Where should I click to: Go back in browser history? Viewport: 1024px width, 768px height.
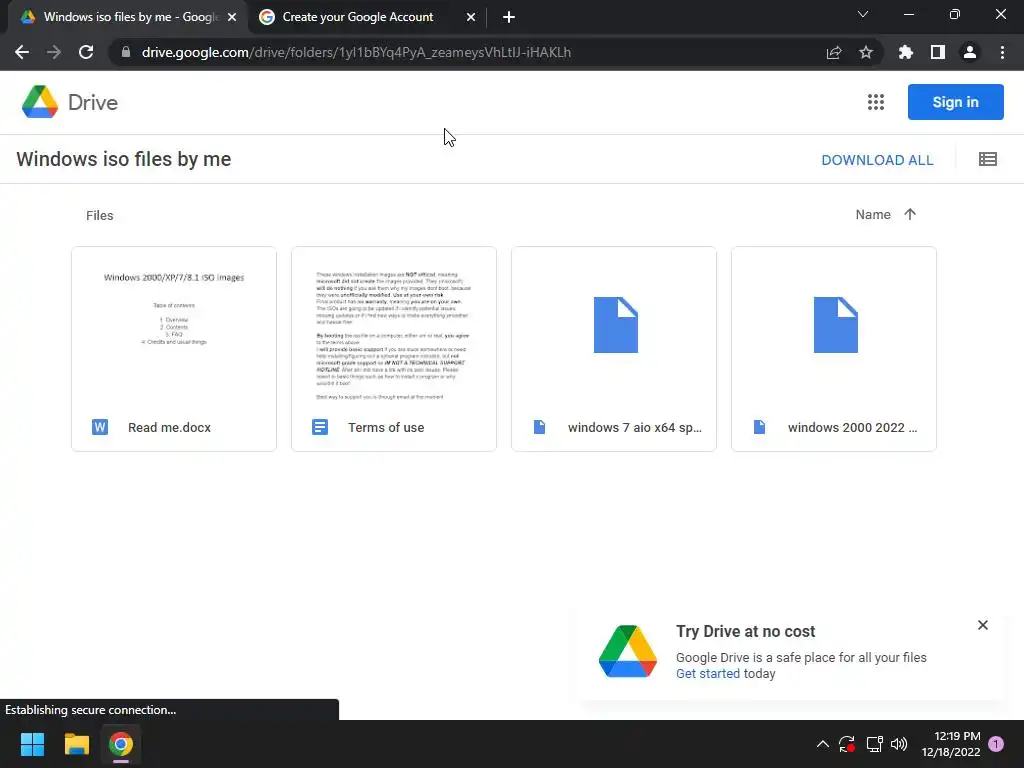coord(22,52)
